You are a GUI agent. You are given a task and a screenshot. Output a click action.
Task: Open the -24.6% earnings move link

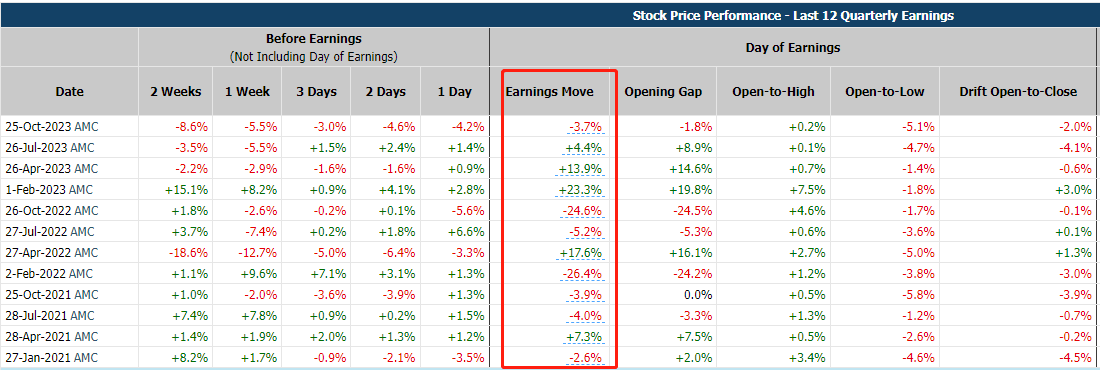coord(584,211)
